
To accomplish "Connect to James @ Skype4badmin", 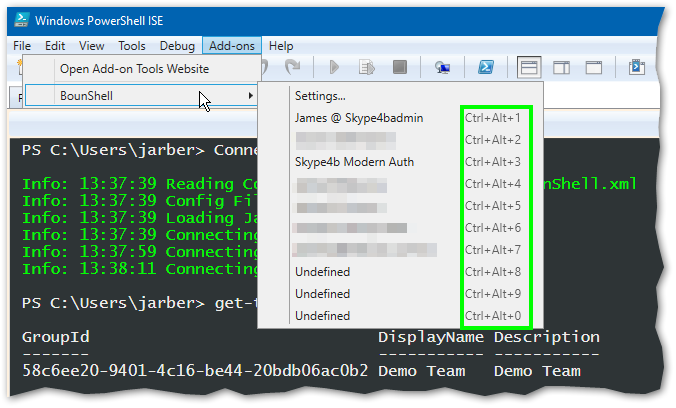I will coord(401,118).
